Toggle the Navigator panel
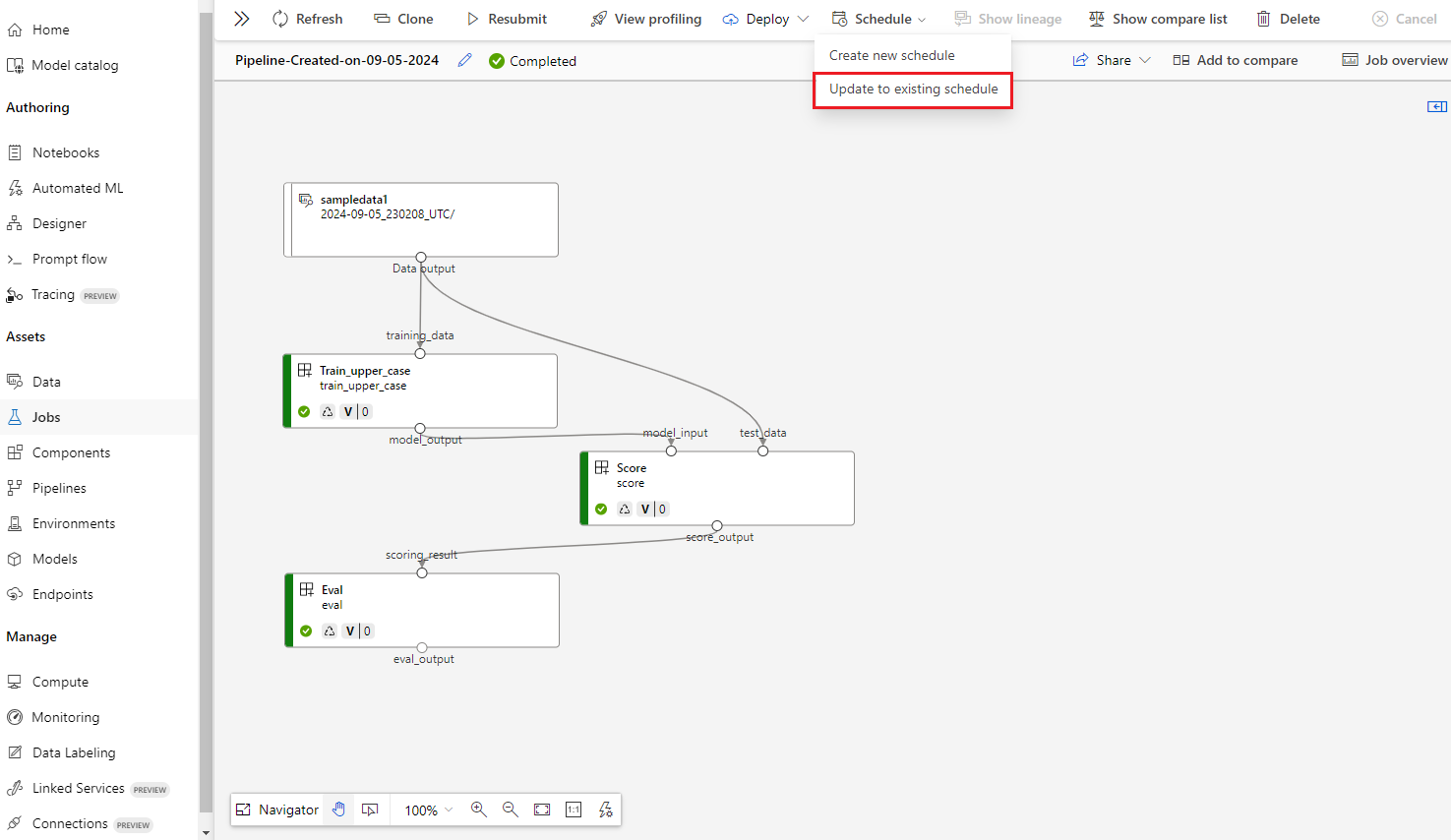This screenshot has height=840, width=1451. (277, 810)
